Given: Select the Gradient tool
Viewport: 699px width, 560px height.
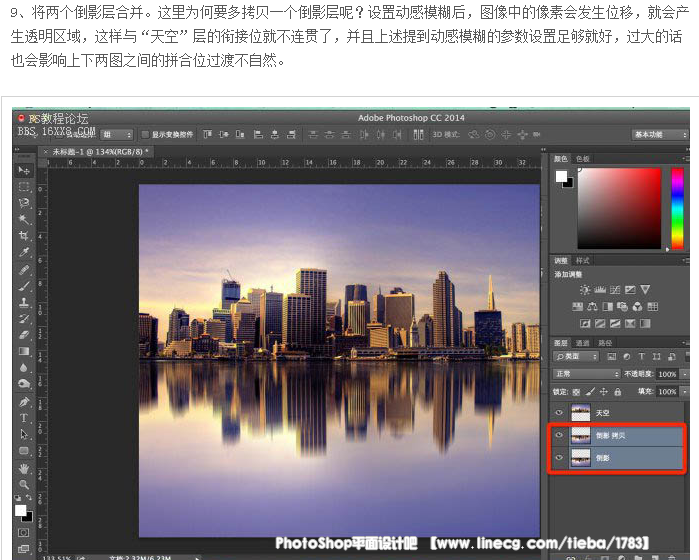Looking at the screenshot, I should (24, 351).
